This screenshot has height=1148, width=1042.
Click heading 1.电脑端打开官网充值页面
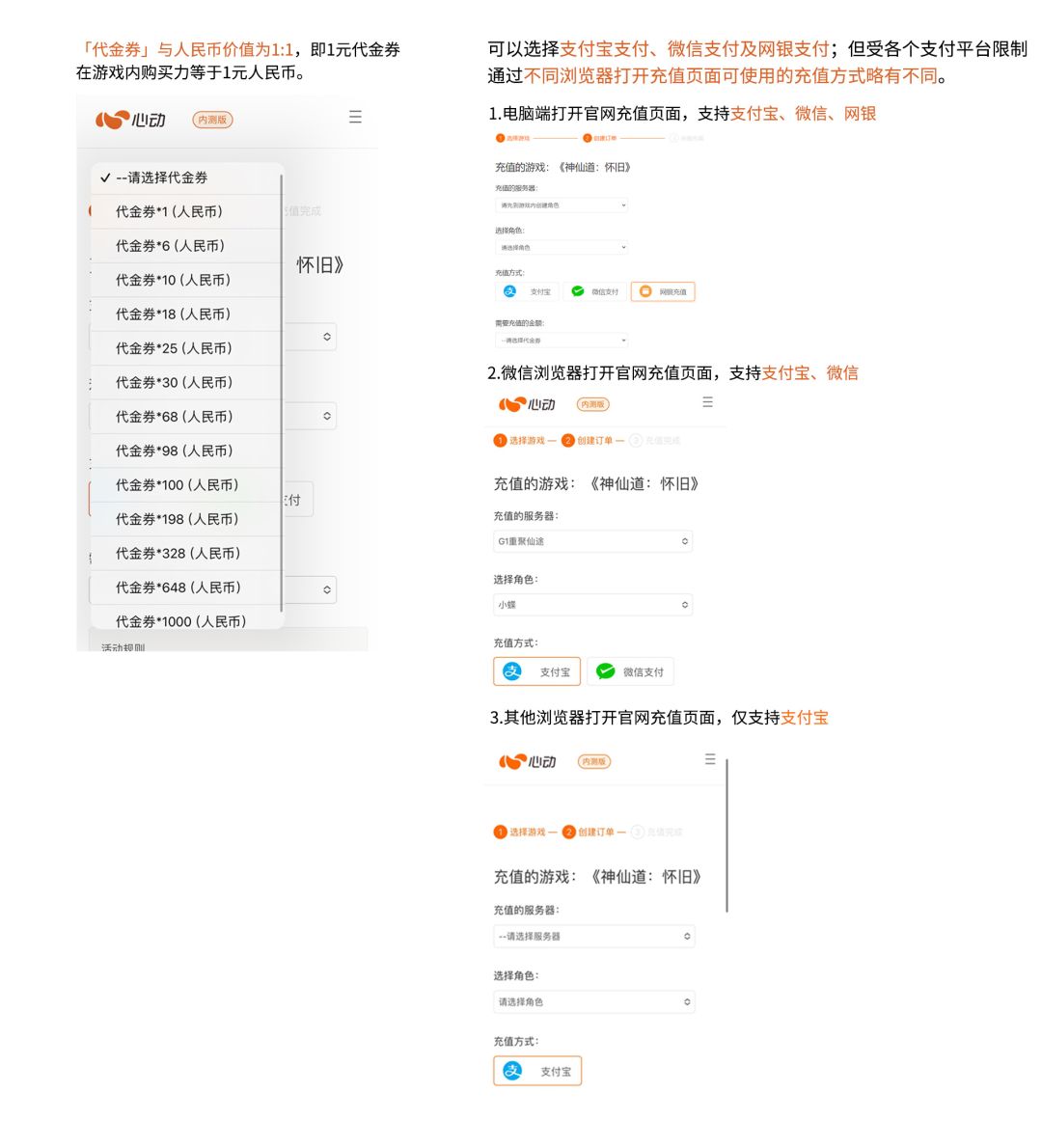pos(682,114)
